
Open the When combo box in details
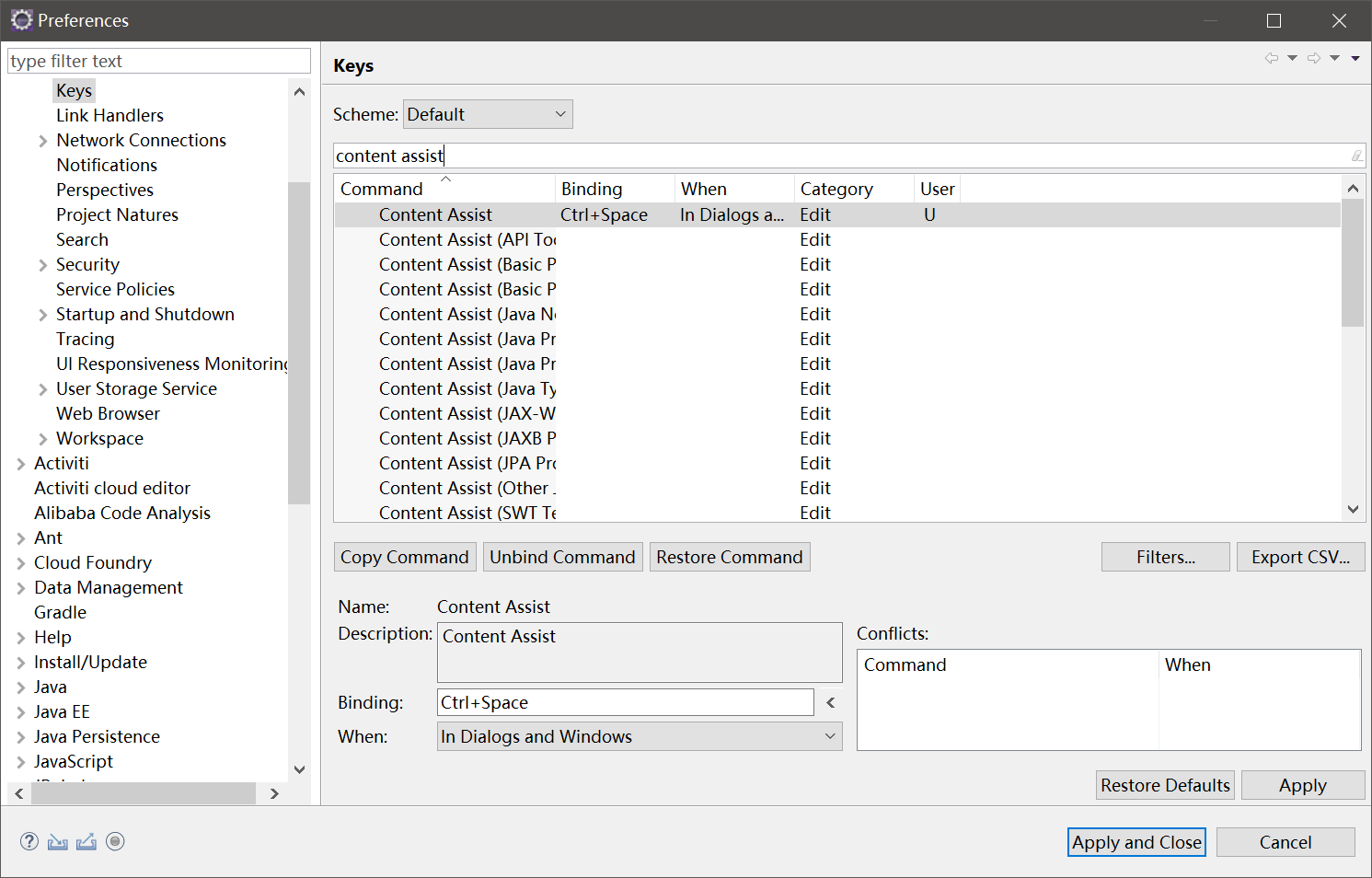click(x=640, y=736)
